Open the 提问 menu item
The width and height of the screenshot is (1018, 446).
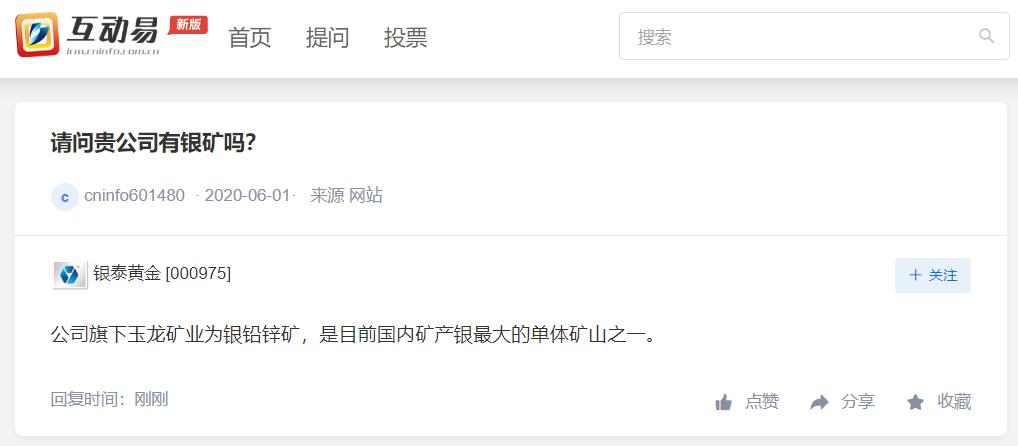coord(327,38)
